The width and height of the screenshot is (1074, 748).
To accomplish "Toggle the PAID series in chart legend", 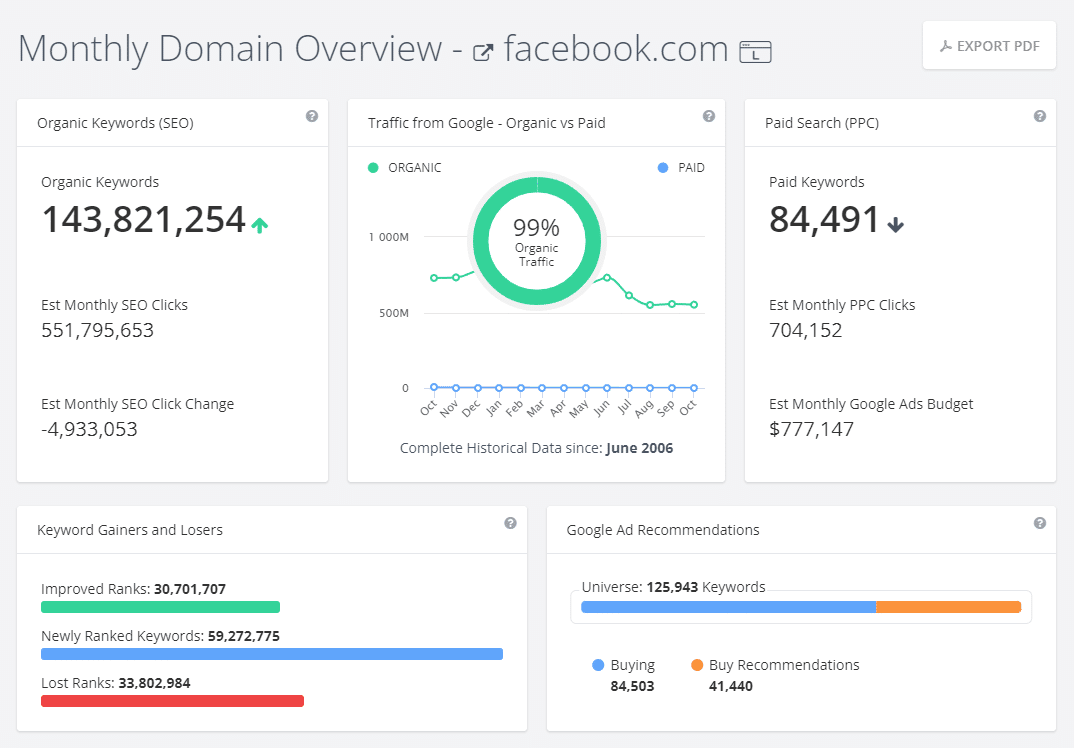I will coord(682,168).
